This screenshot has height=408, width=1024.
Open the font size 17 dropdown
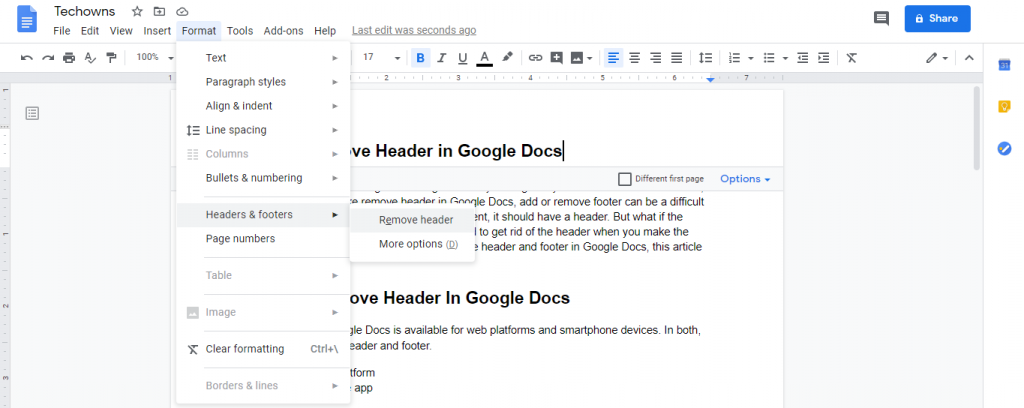click(x=381, y=57)
